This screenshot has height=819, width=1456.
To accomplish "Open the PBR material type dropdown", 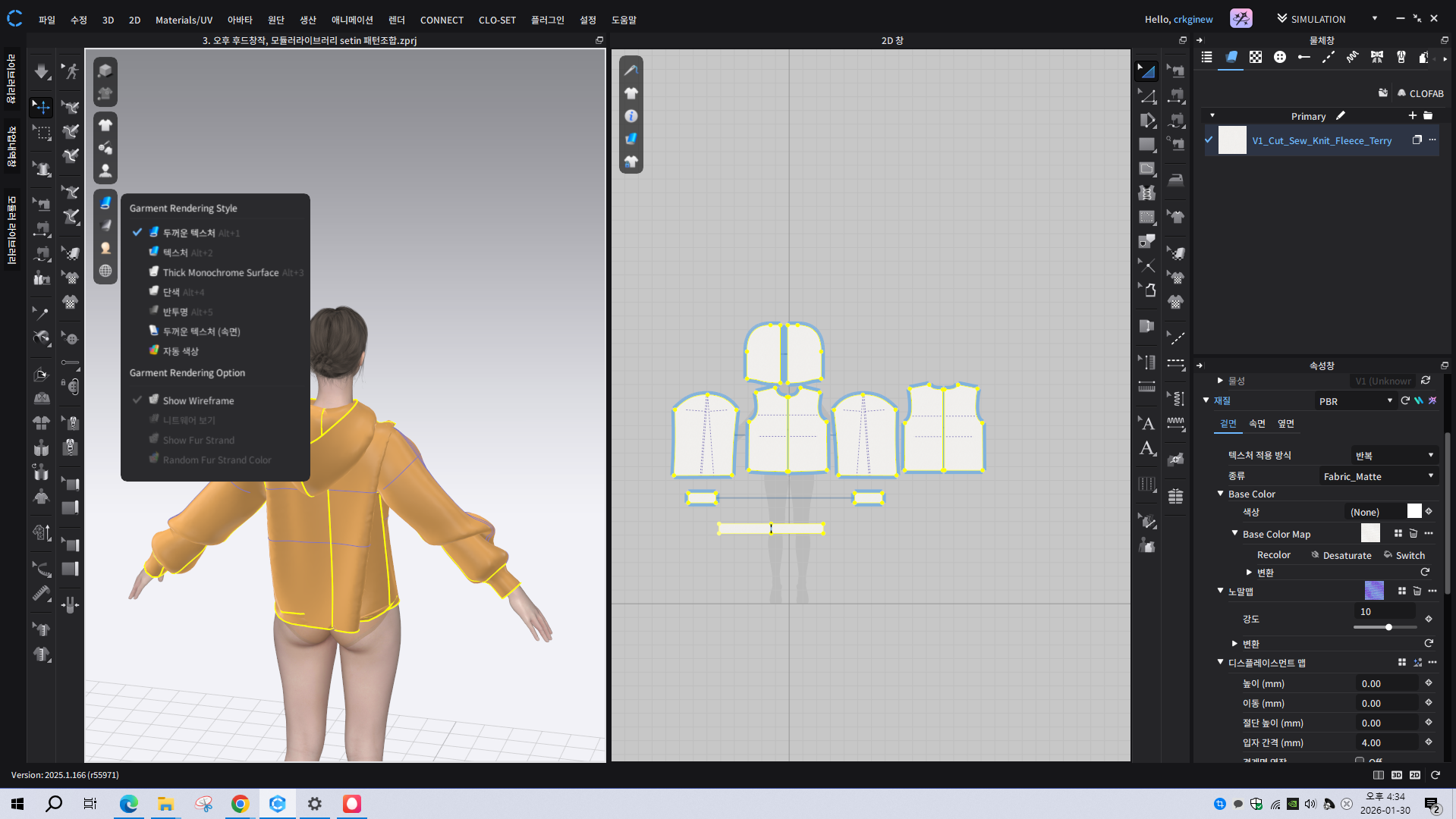I will click(1355, 401).
